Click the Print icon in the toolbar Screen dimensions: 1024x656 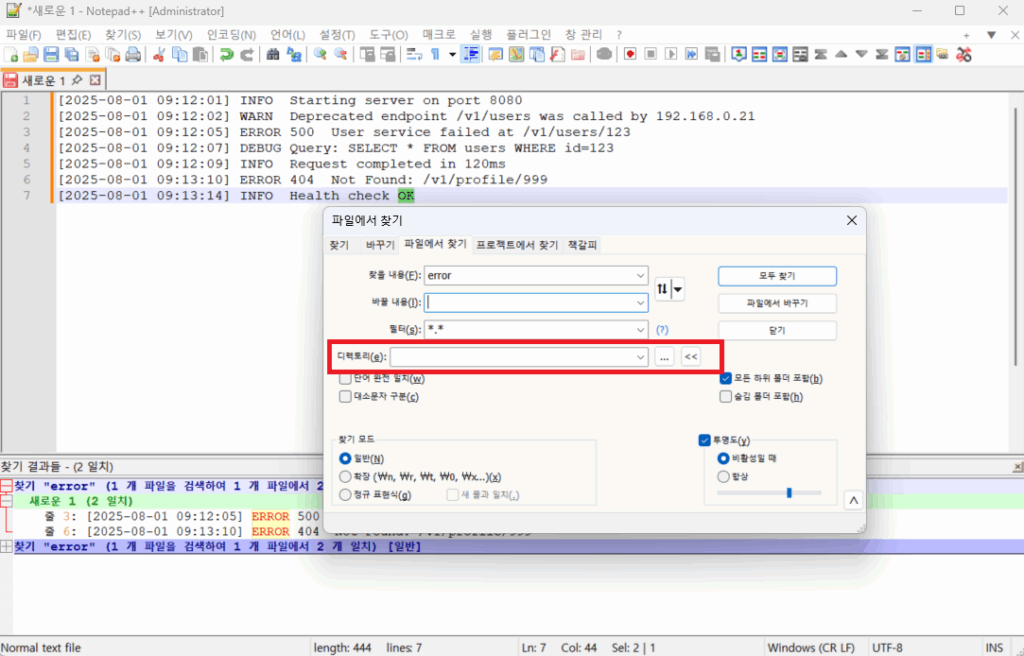pos(133,54)
